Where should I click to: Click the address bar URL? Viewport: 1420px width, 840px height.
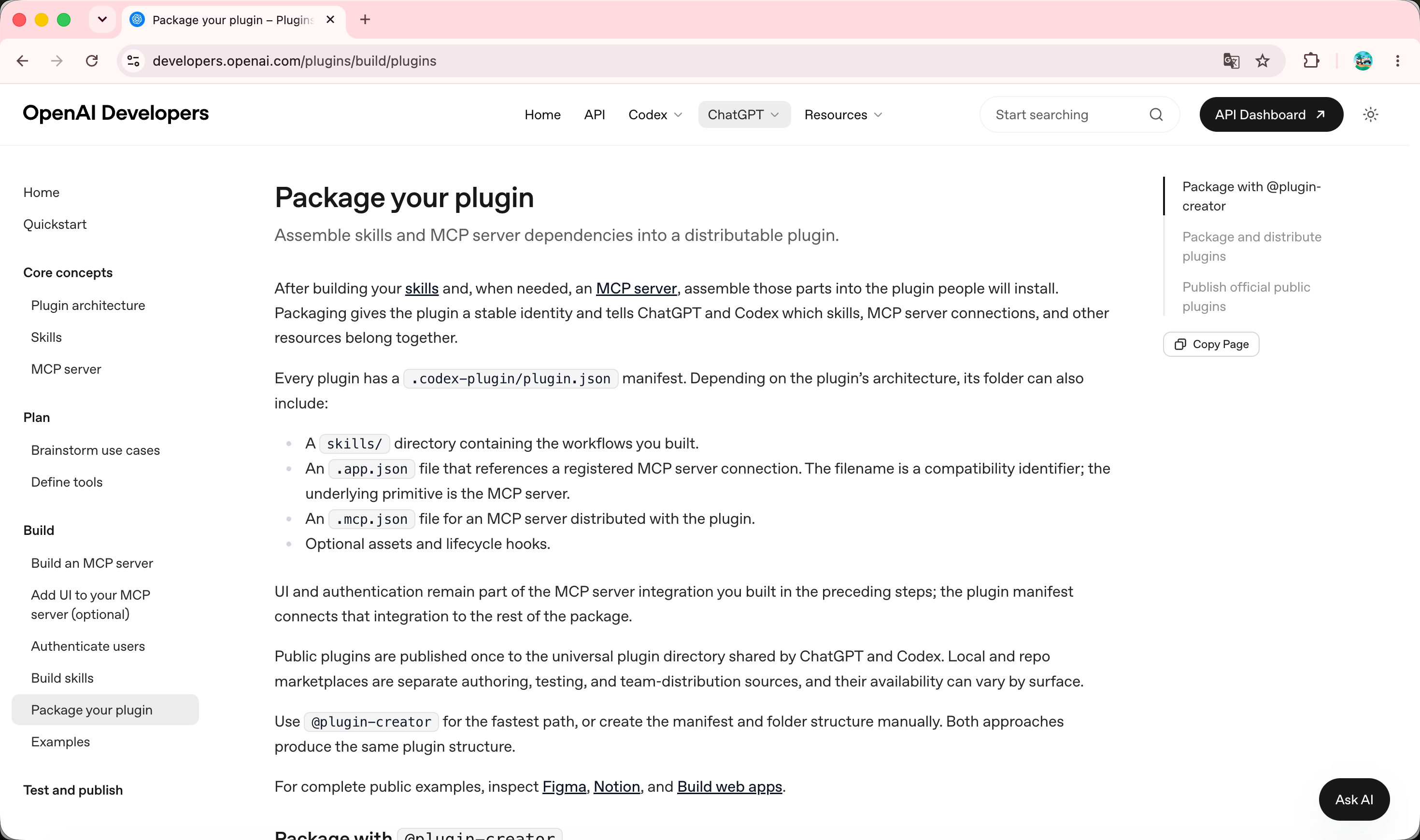tap(295, 60)
